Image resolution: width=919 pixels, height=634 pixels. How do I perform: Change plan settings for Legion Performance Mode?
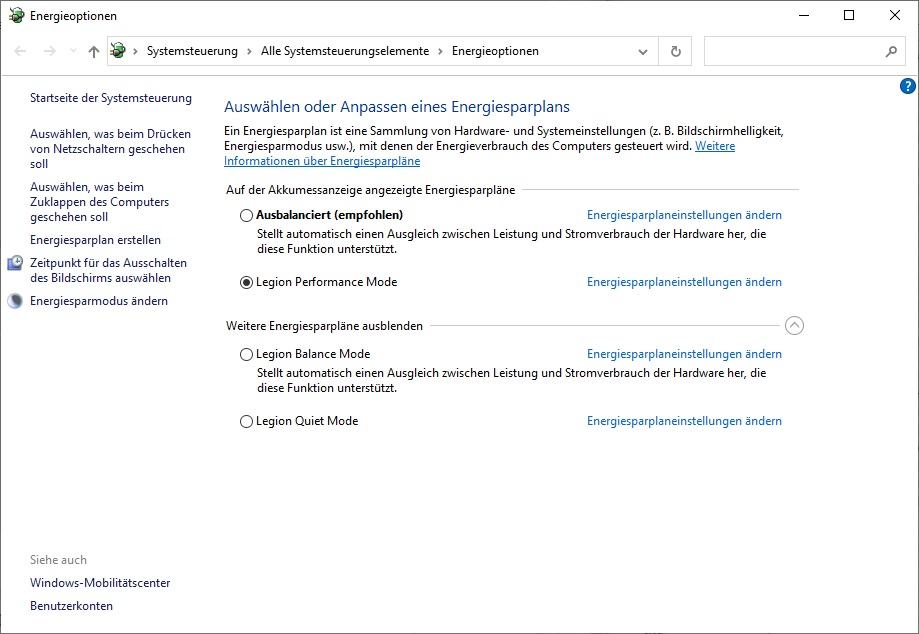pyautogui.click(x=684, y=282)
